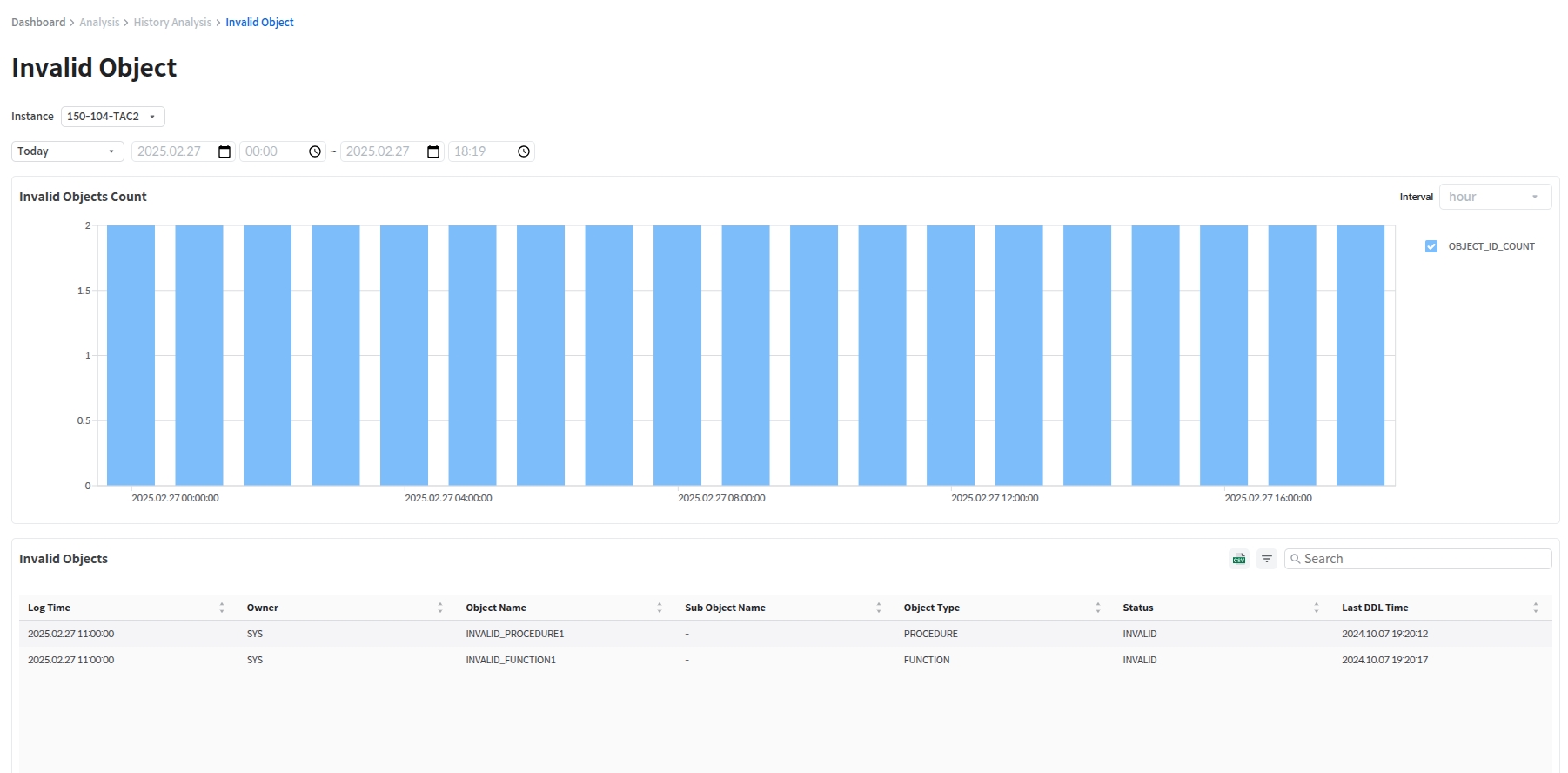The width and height of the screenshot is (1568, 773).
Task: Open the end date calendar icon
Action: point(433,151)
